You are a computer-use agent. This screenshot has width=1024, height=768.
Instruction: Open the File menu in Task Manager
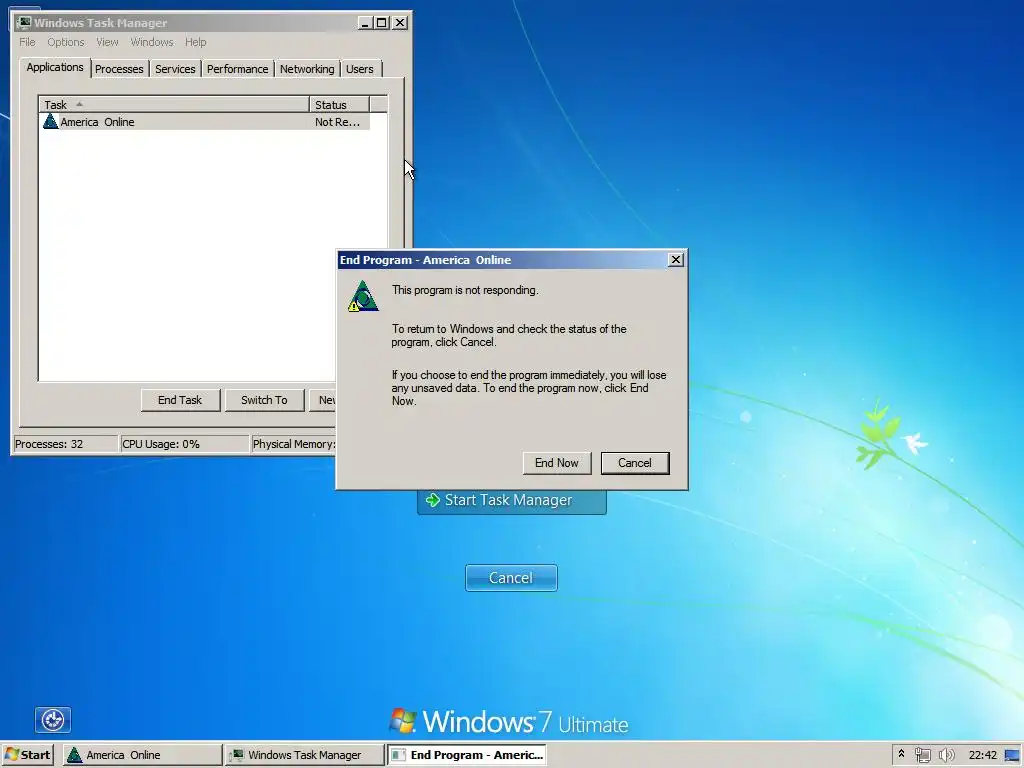click(x=27, y=42)
